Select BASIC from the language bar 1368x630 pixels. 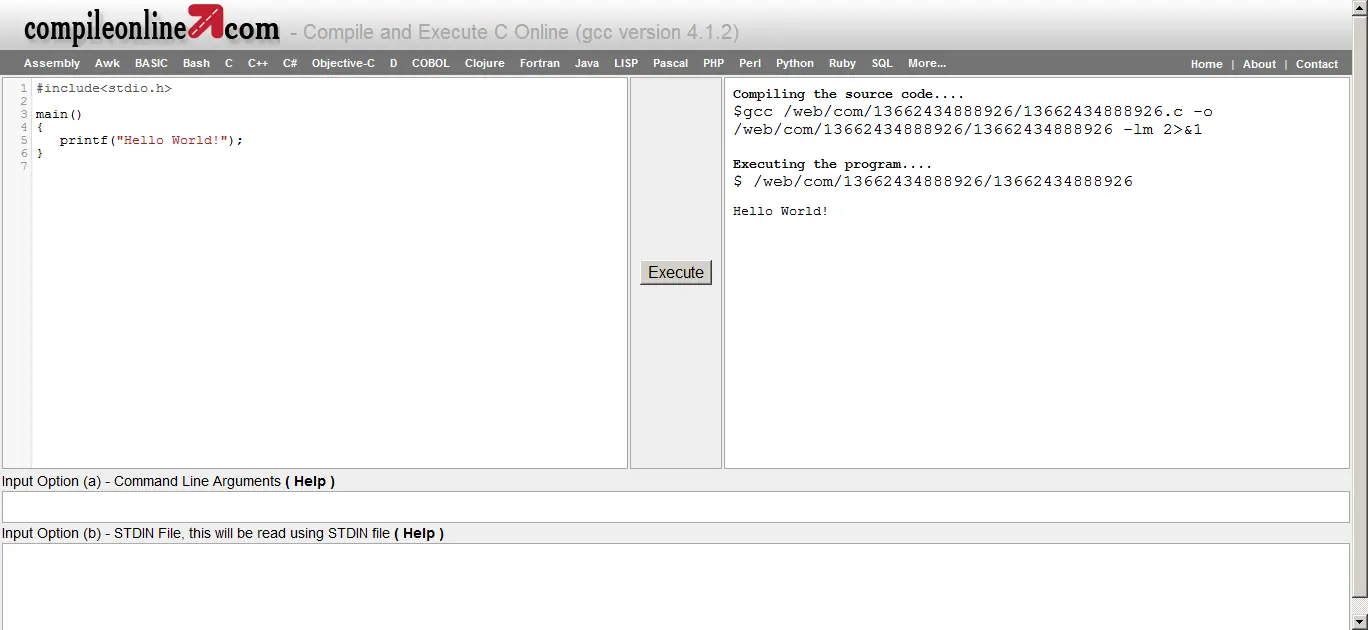pyautogui.click(x=151, y=63)
